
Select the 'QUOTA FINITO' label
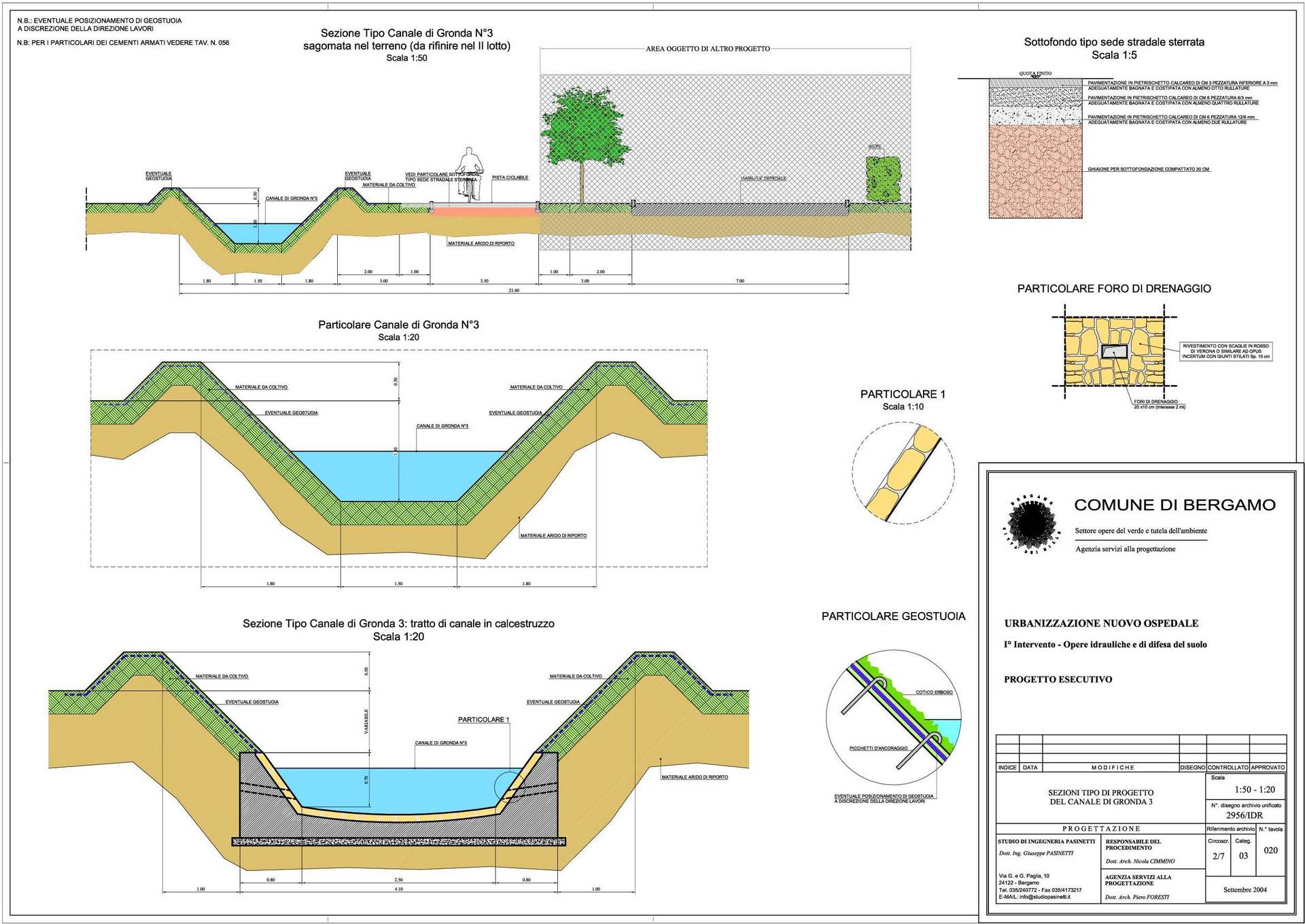point(1035,73)
